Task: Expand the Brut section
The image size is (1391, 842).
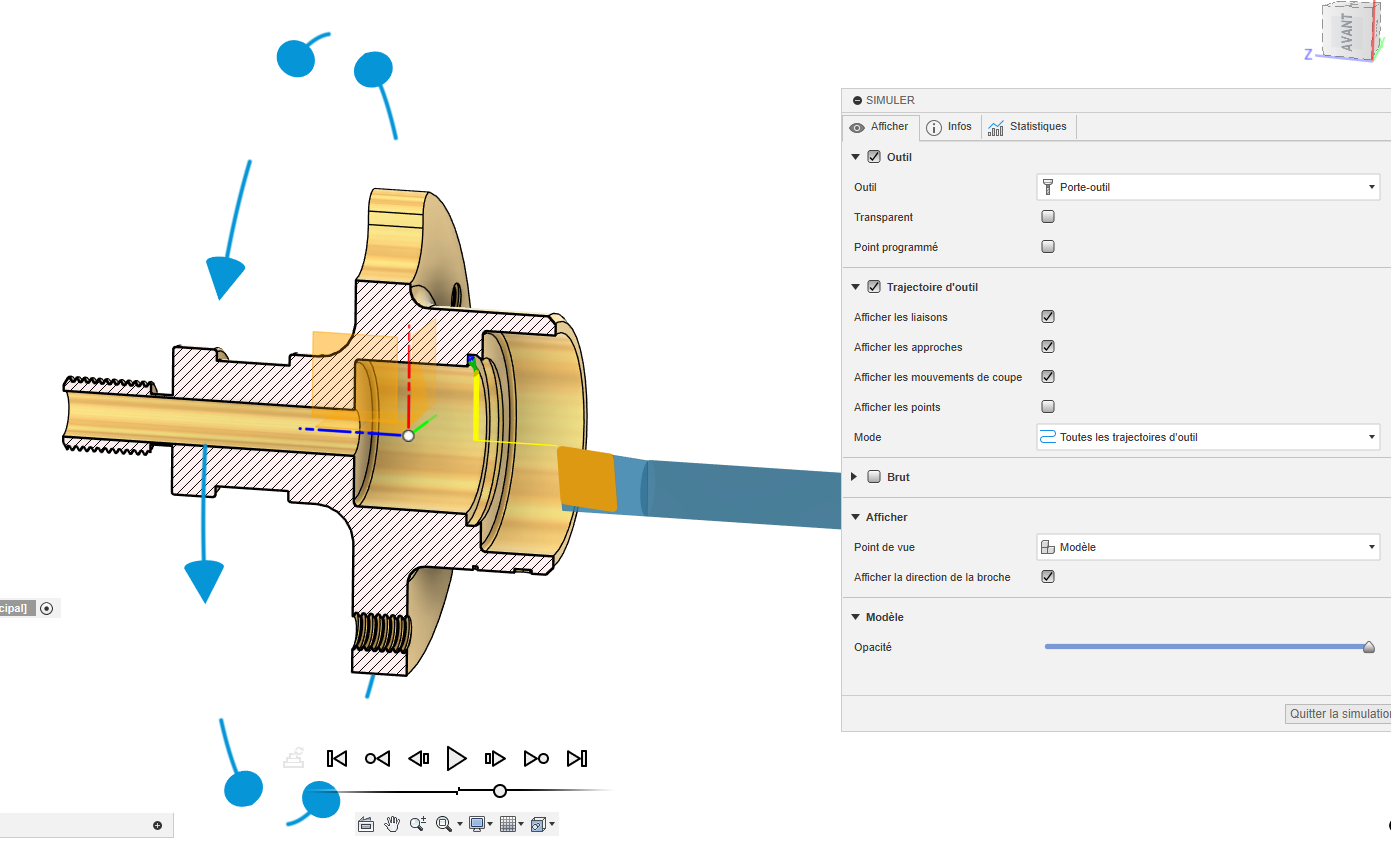Action: (855, 477)
